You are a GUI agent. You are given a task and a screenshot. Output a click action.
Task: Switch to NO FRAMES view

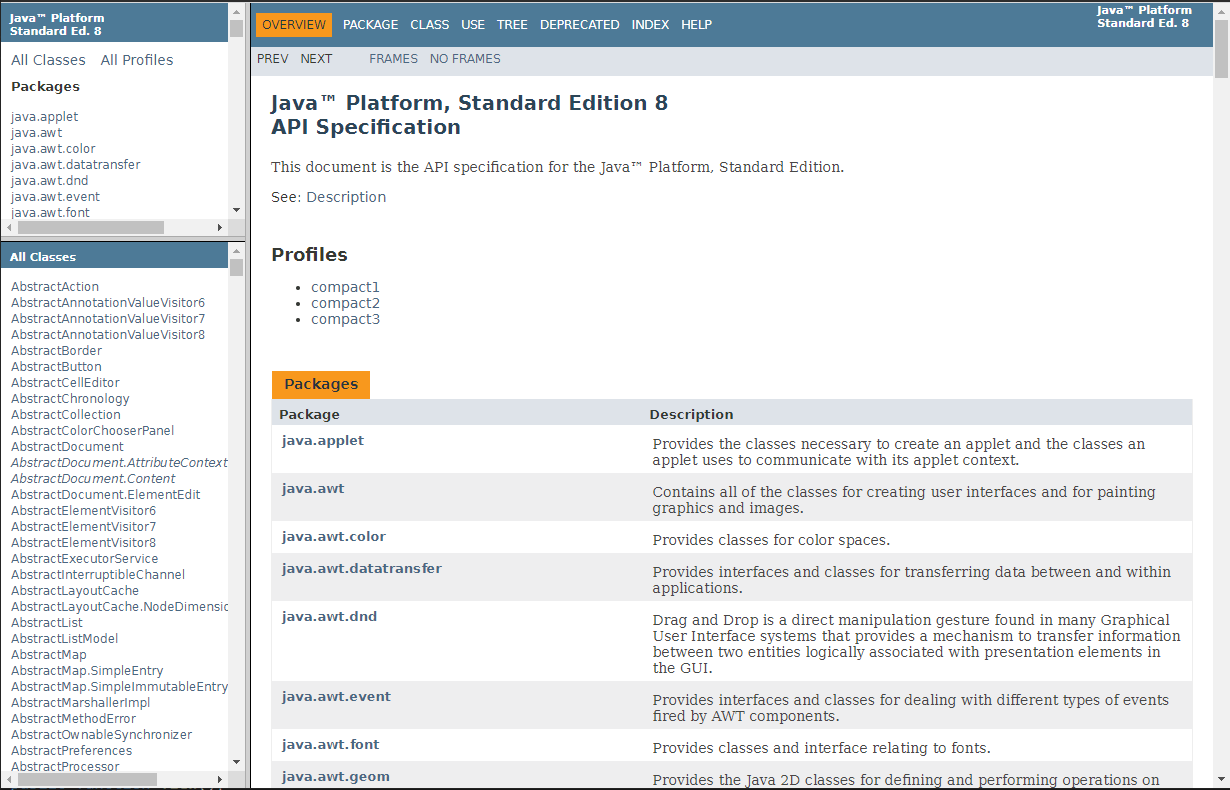[x=465, y=59]
